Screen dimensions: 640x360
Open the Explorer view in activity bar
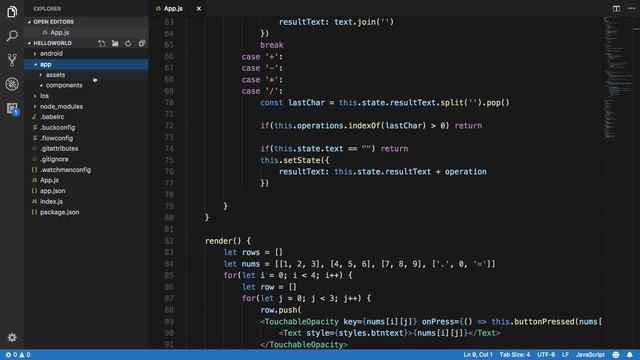point(12,11)
